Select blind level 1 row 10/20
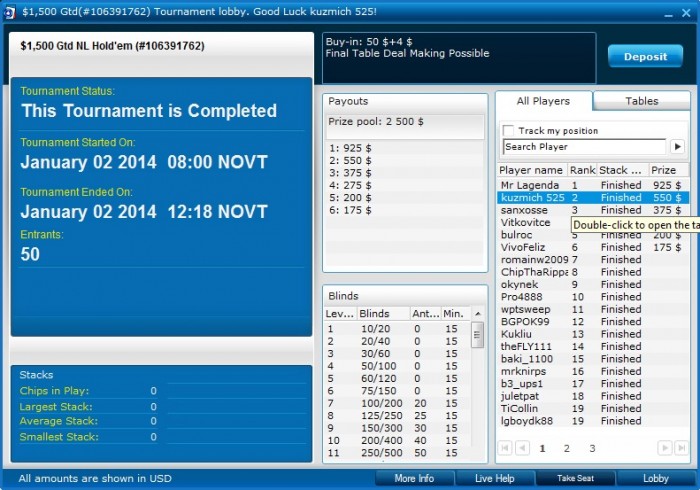Viewport: 700px width, 490px height. click(397, 329)
